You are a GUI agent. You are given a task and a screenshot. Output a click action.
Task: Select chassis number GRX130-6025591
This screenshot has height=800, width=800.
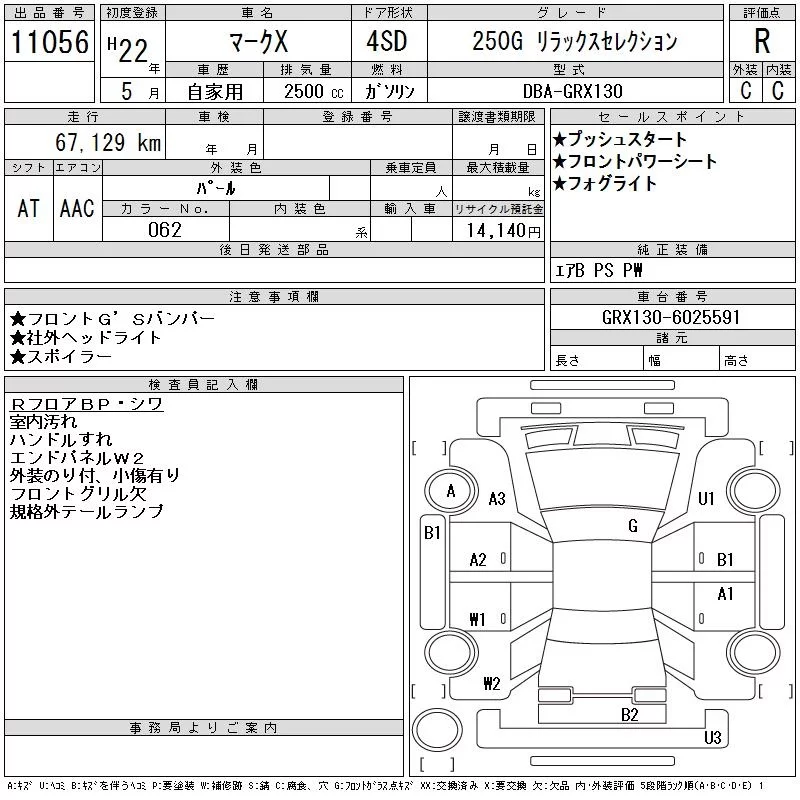point(671,317)
